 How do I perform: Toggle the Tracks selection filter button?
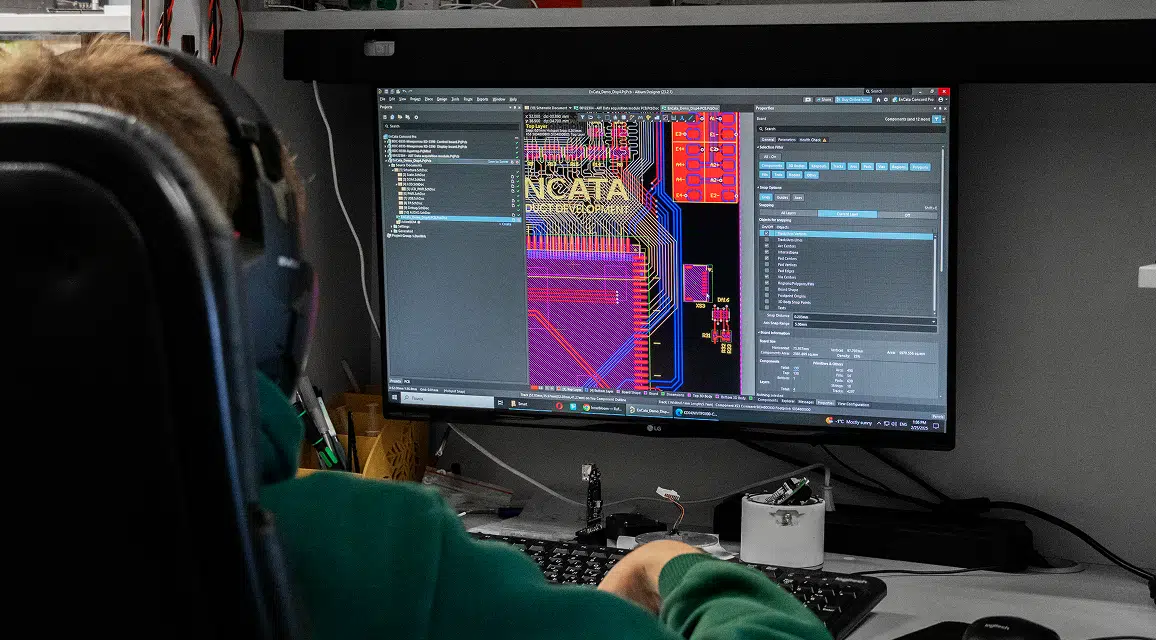[x=838, y=166]
